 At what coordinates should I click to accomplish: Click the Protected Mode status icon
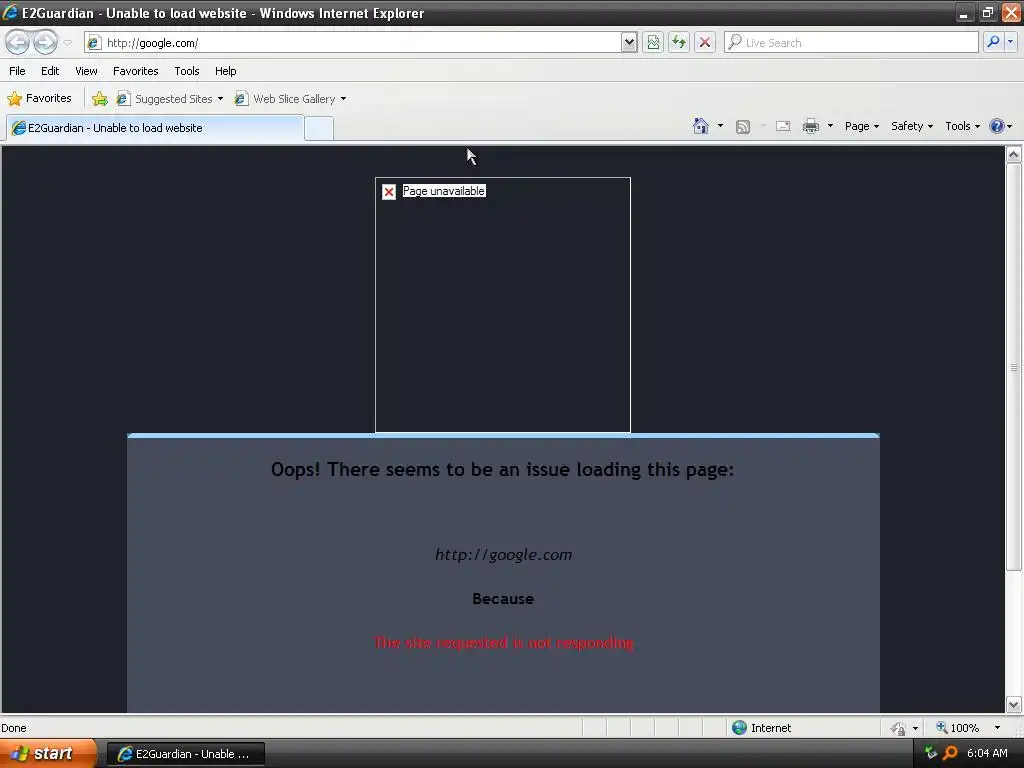tap(899, 728)
